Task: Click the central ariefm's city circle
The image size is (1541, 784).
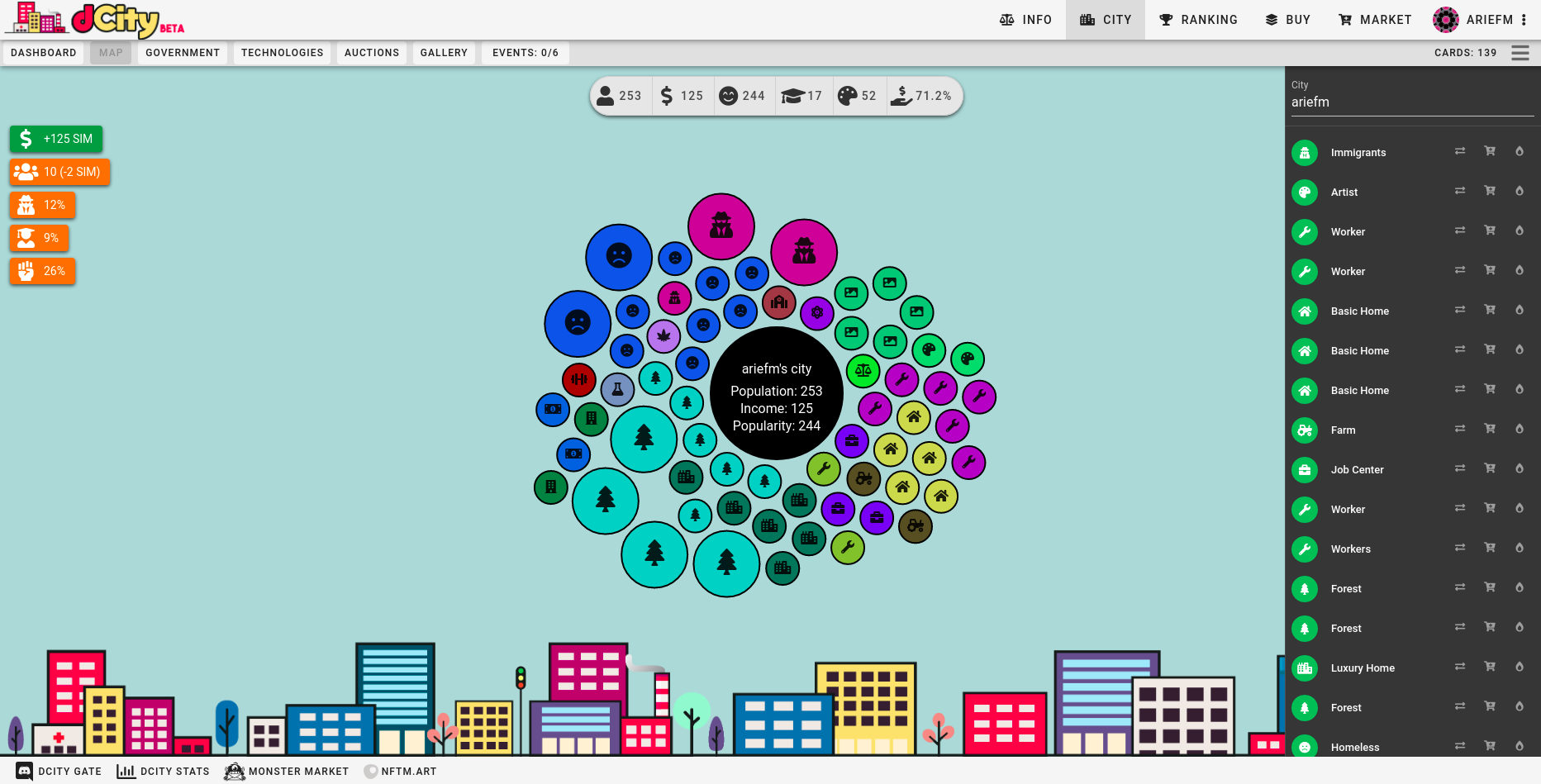Action: coord(777,393)
